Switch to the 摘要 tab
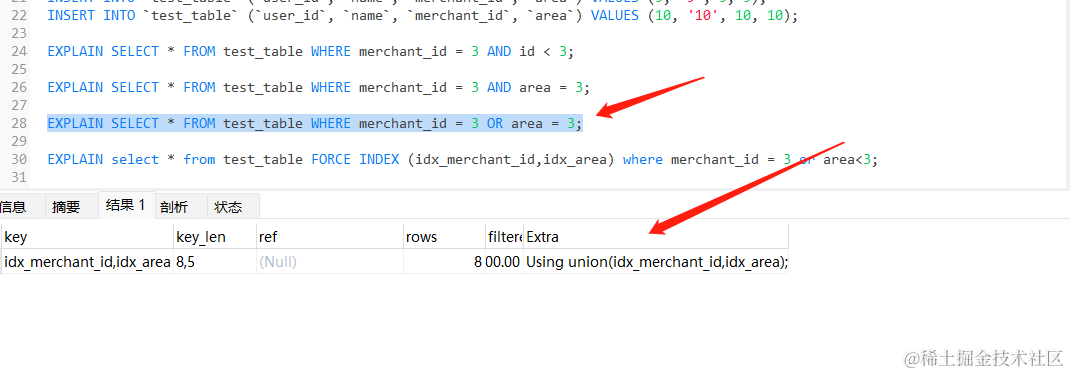This screenshot has height=375, width=1070. 66,207
